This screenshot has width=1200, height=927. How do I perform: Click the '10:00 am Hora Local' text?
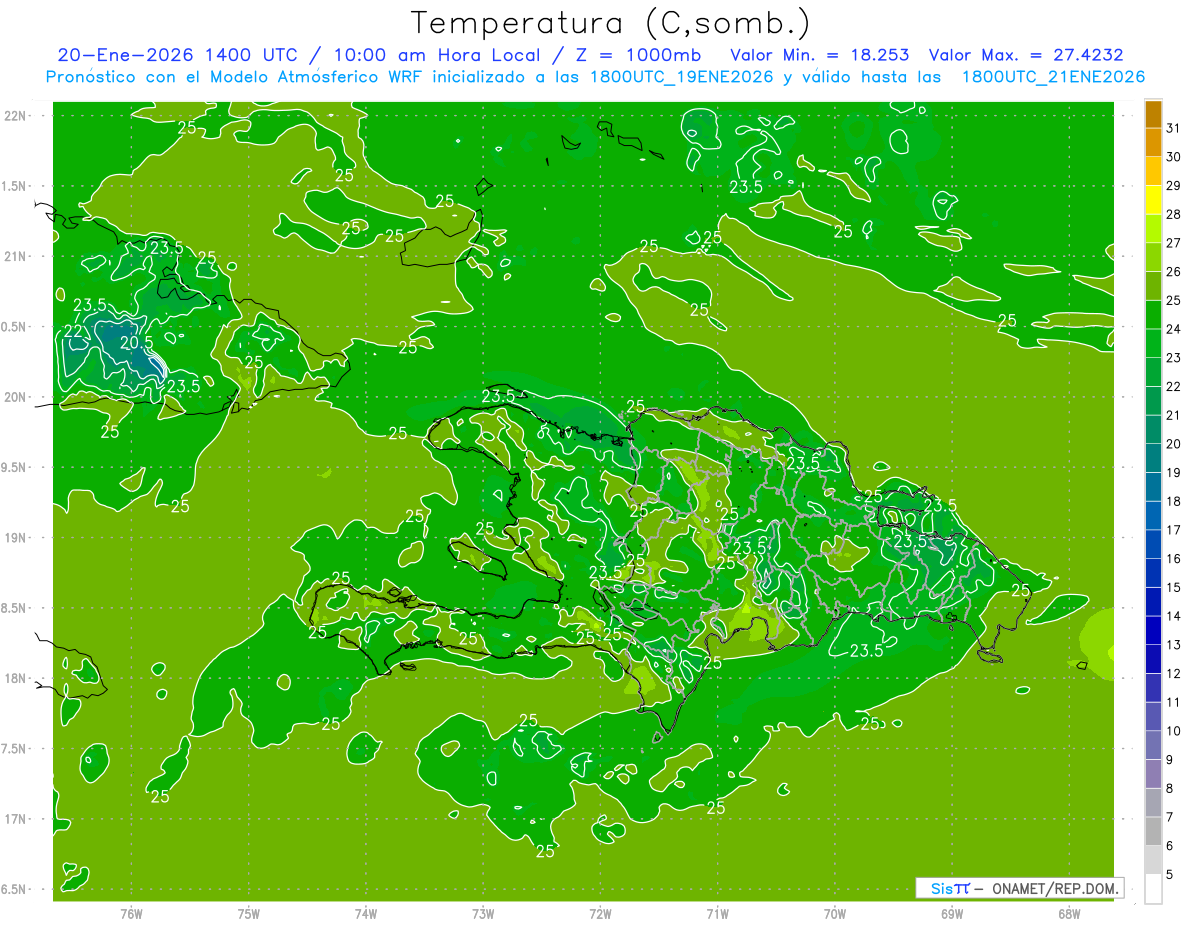click(x=435, y=55)
